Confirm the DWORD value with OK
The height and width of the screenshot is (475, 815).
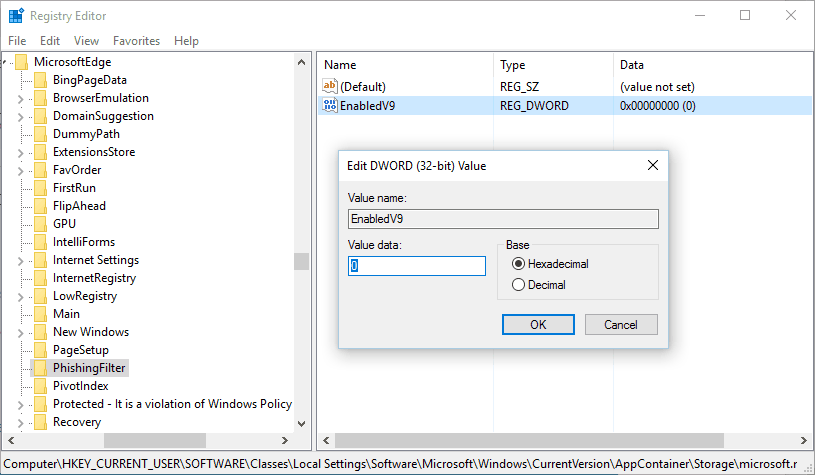(538, 325)
